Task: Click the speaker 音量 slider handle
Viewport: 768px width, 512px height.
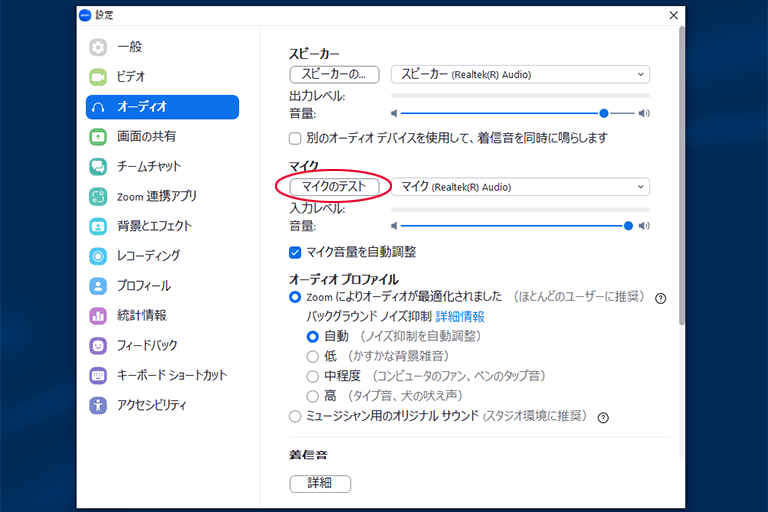Action: pos(604,114)
